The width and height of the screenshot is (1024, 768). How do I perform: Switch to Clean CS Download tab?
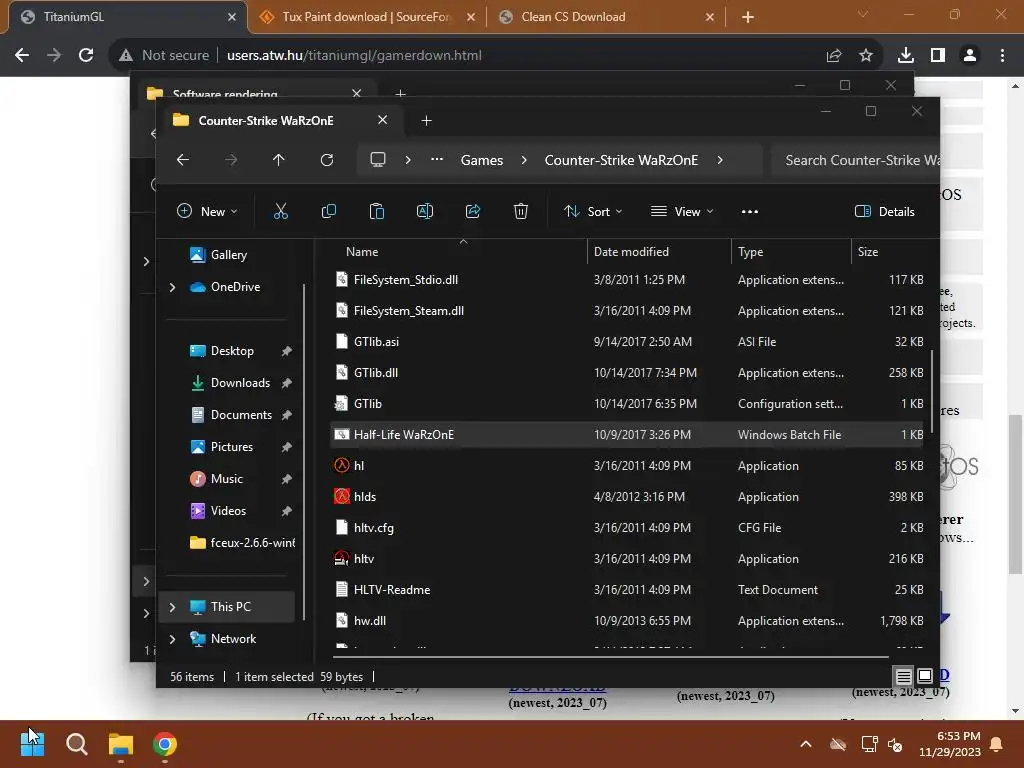605,17
